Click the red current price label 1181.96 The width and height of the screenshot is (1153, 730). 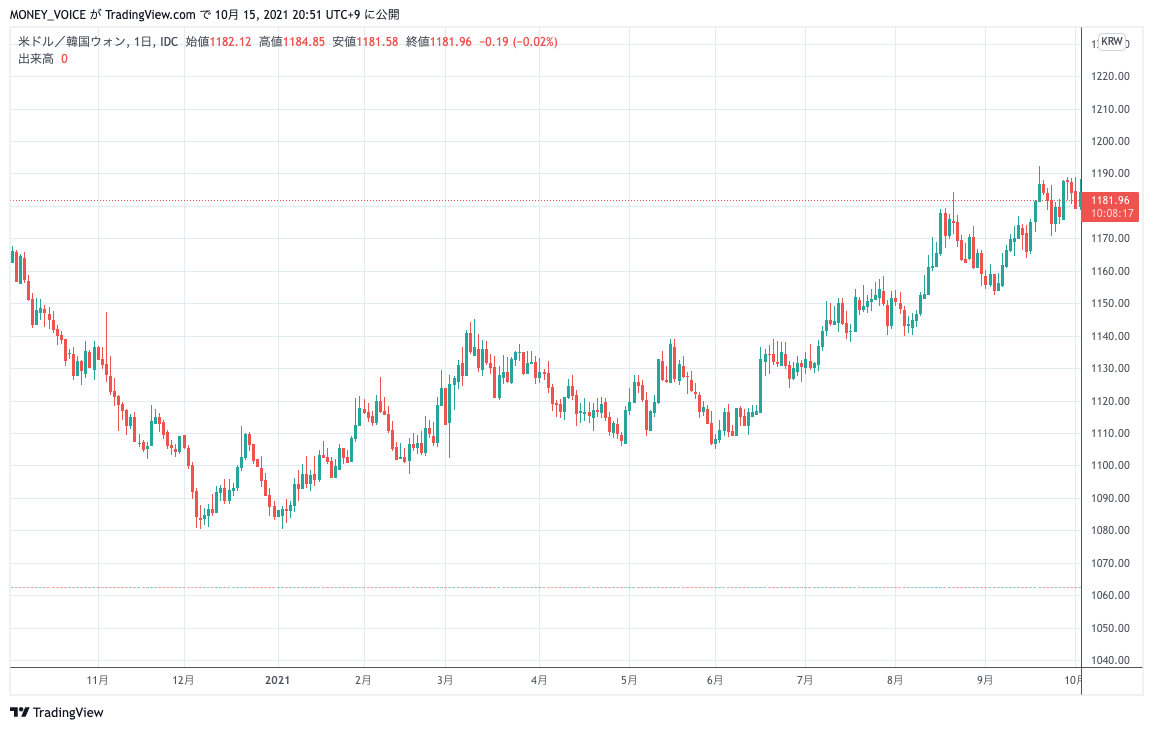pyautogui.click(x=1111, y=200)
